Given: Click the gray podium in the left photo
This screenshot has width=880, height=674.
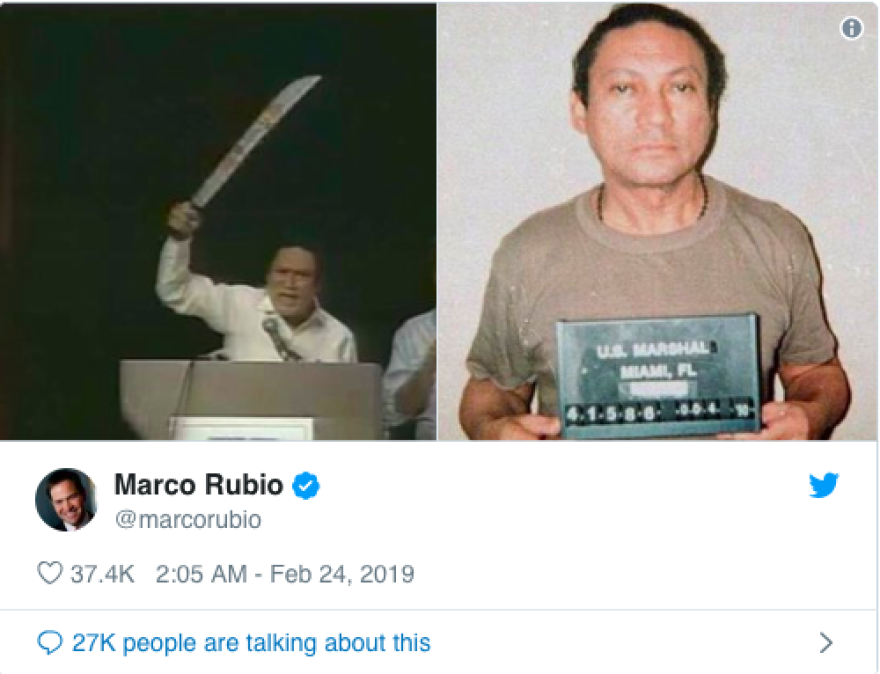Looking at the screenshot, I should (x=251, y=400).
